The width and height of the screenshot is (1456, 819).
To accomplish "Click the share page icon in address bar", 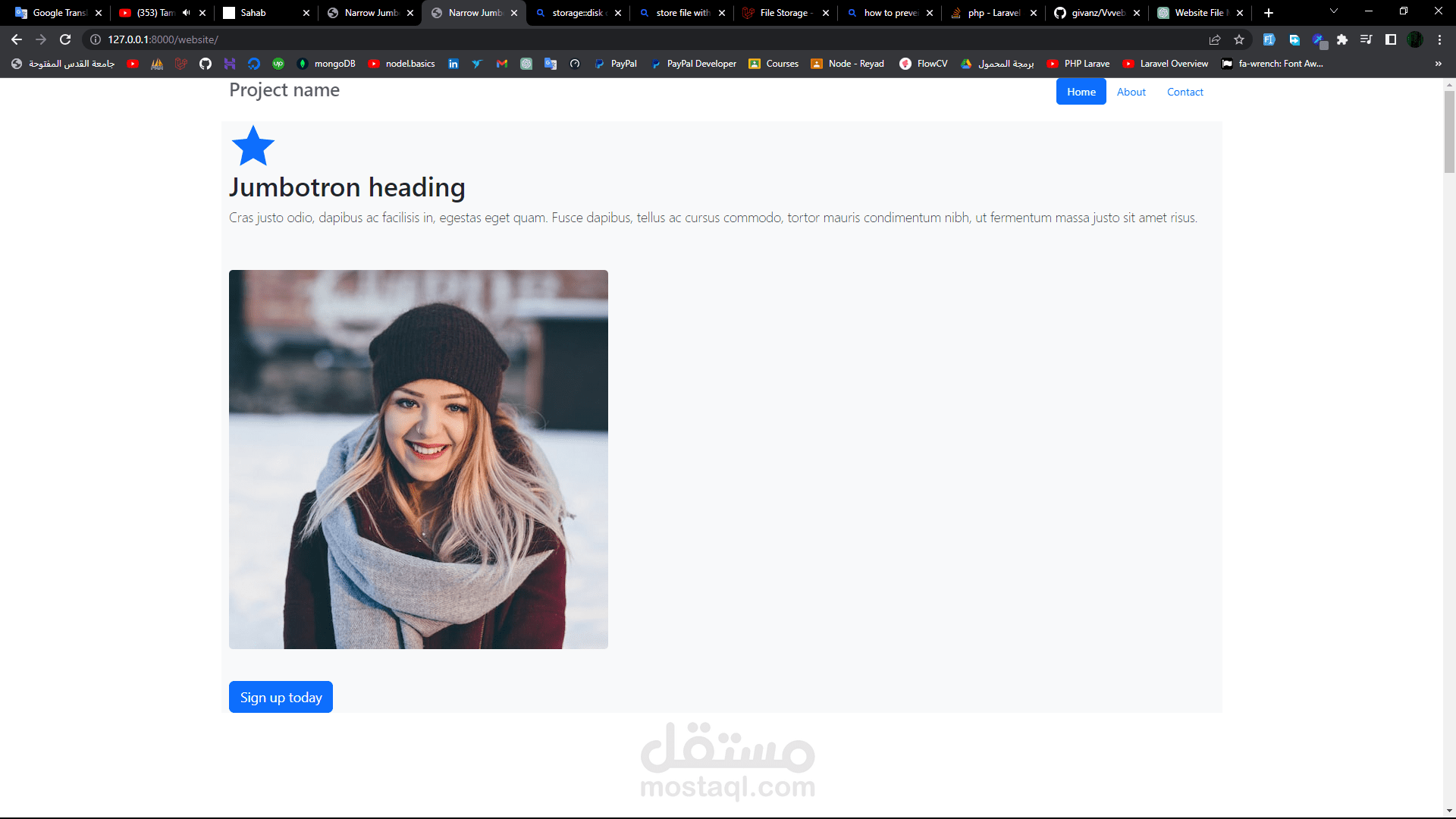I will click(x=1215, y=39).
